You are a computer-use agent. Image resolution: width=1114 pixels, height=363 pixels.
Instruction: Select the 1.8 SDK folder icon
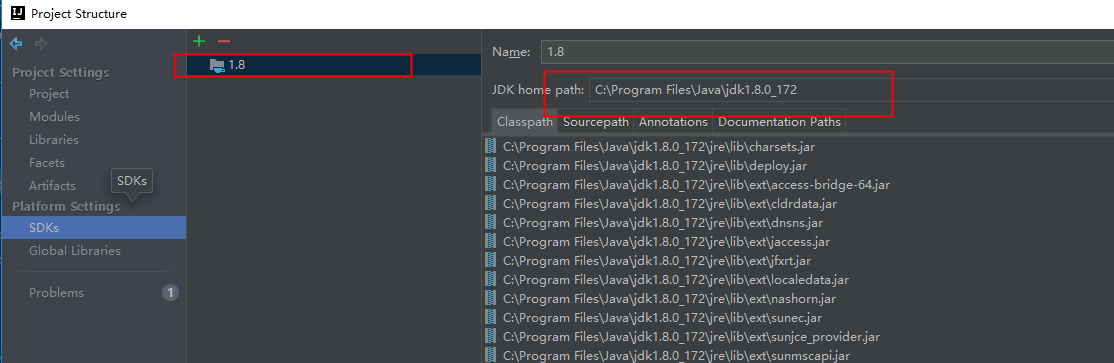[x=217, y=65]
